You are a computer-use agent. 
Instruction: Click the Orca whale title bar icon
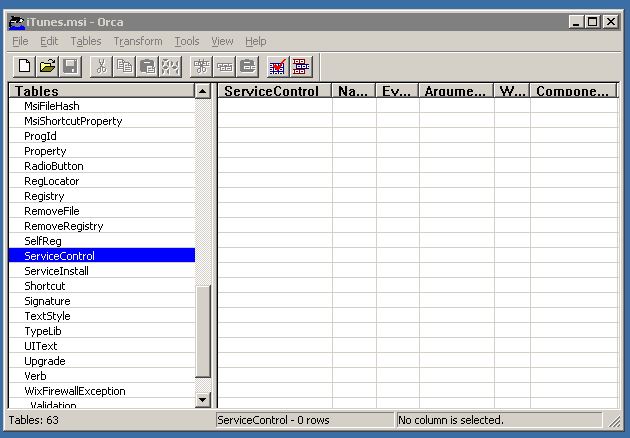point(17,22)
